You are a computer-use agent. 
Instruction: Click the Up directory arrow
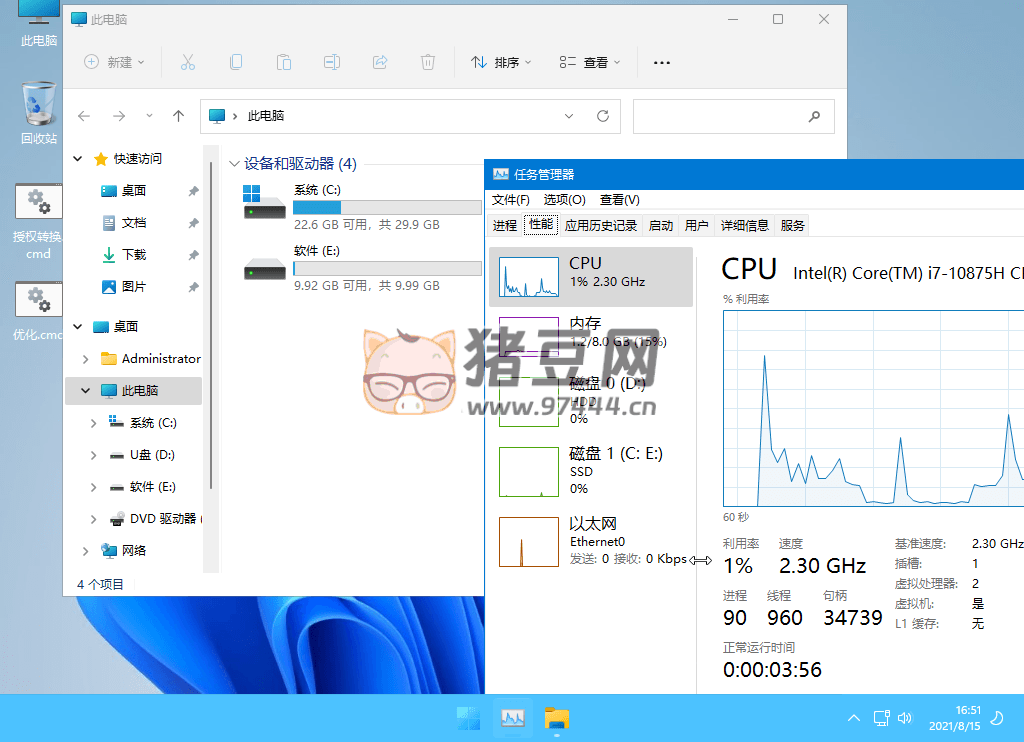click(x=178, y=116)
